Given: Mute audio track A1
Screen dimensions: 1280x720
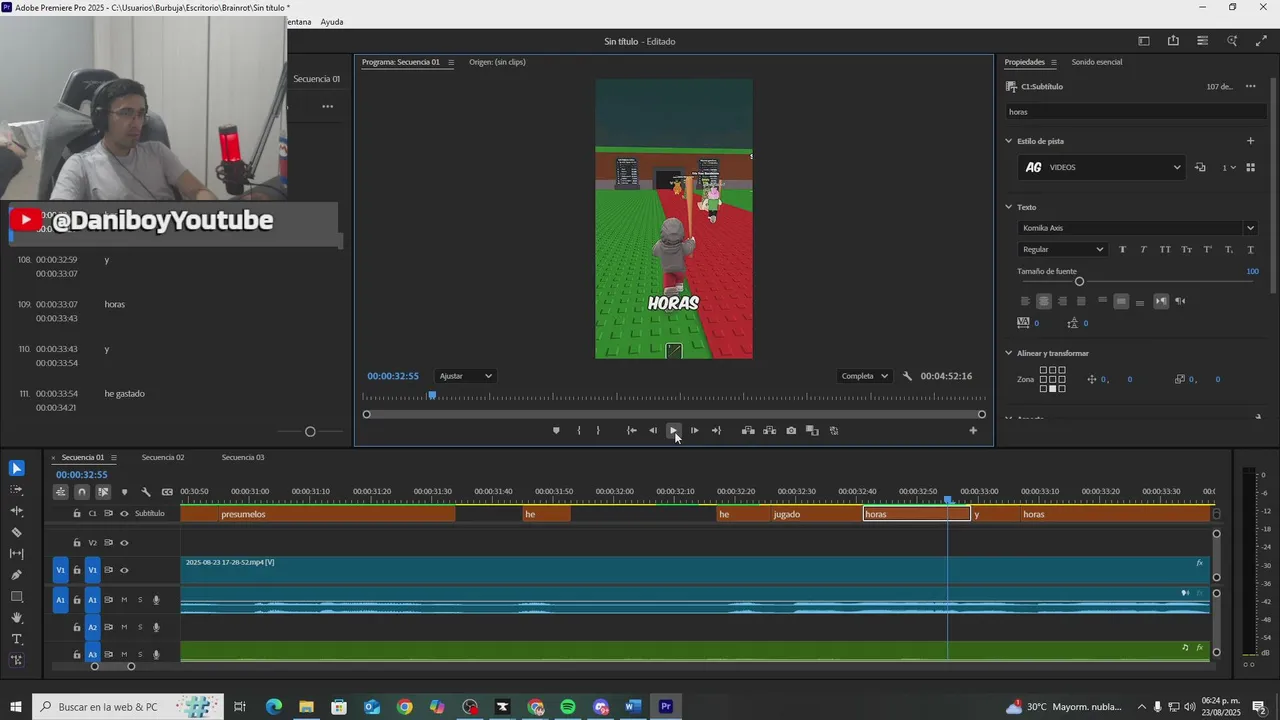Looking at the screenshot, I should click(124, 600).
